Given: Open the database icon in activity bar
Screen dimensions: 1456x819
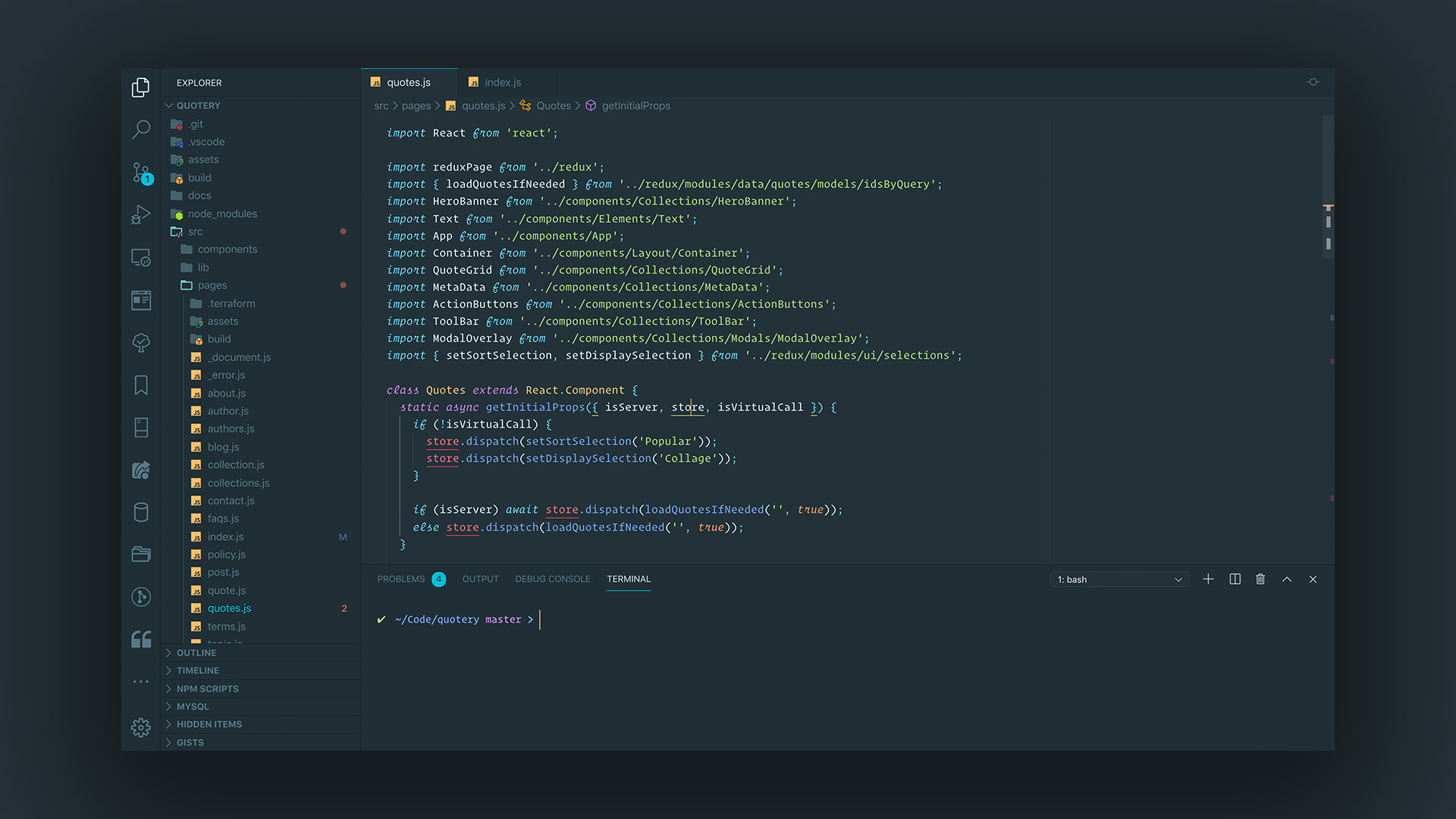Looking at the screenshot, I should click(141, 513).
